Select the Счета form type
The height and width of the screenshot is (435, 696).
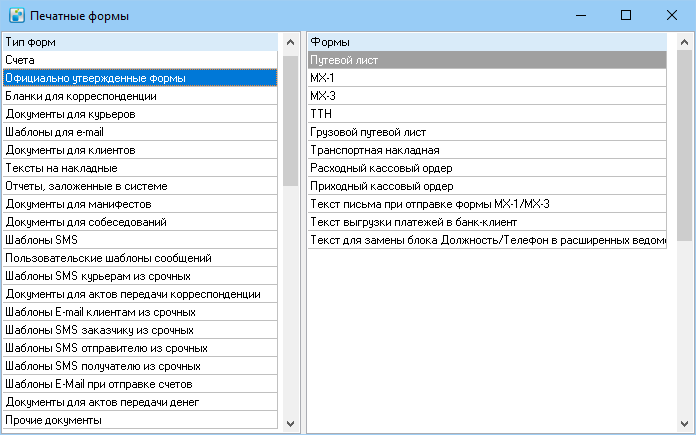tap(140, 60)
